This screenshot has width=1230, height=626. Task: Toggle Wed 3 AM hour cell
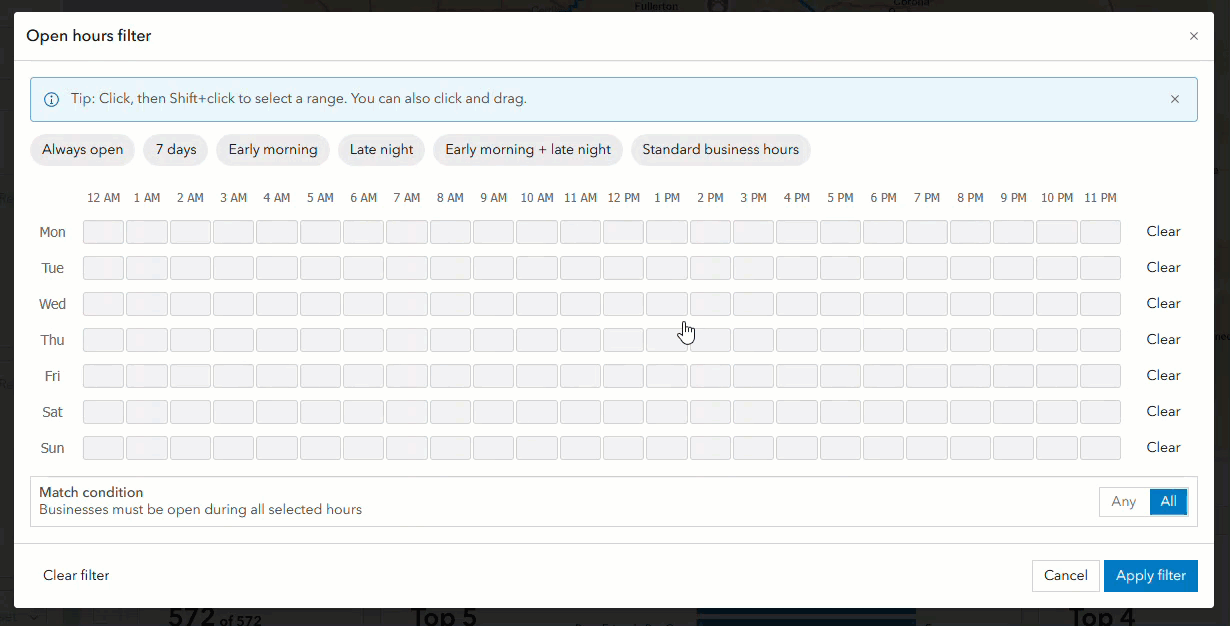click(233, 304)
